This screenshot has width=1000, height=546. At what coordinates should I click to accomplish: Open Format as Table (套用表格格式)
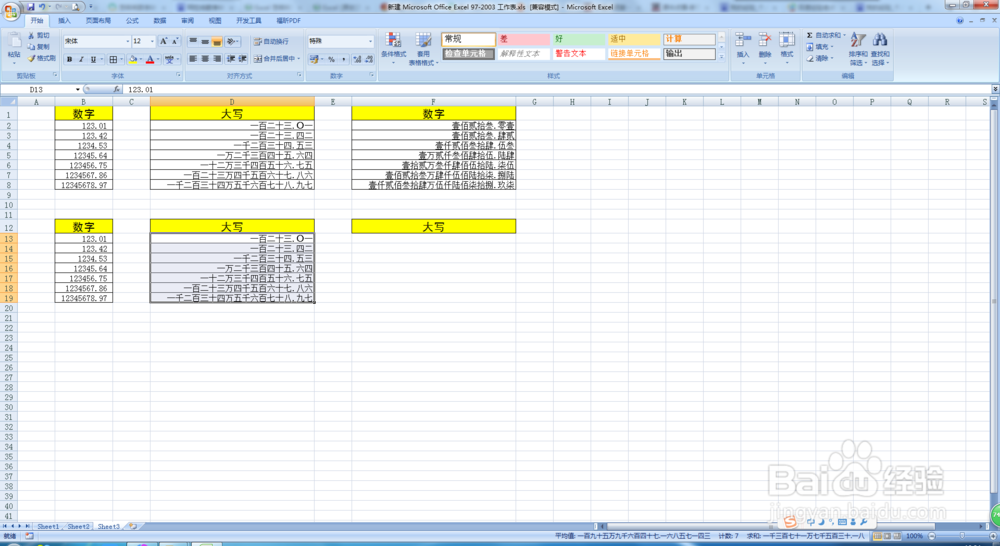pyautogui.click(x=422, y=49)
